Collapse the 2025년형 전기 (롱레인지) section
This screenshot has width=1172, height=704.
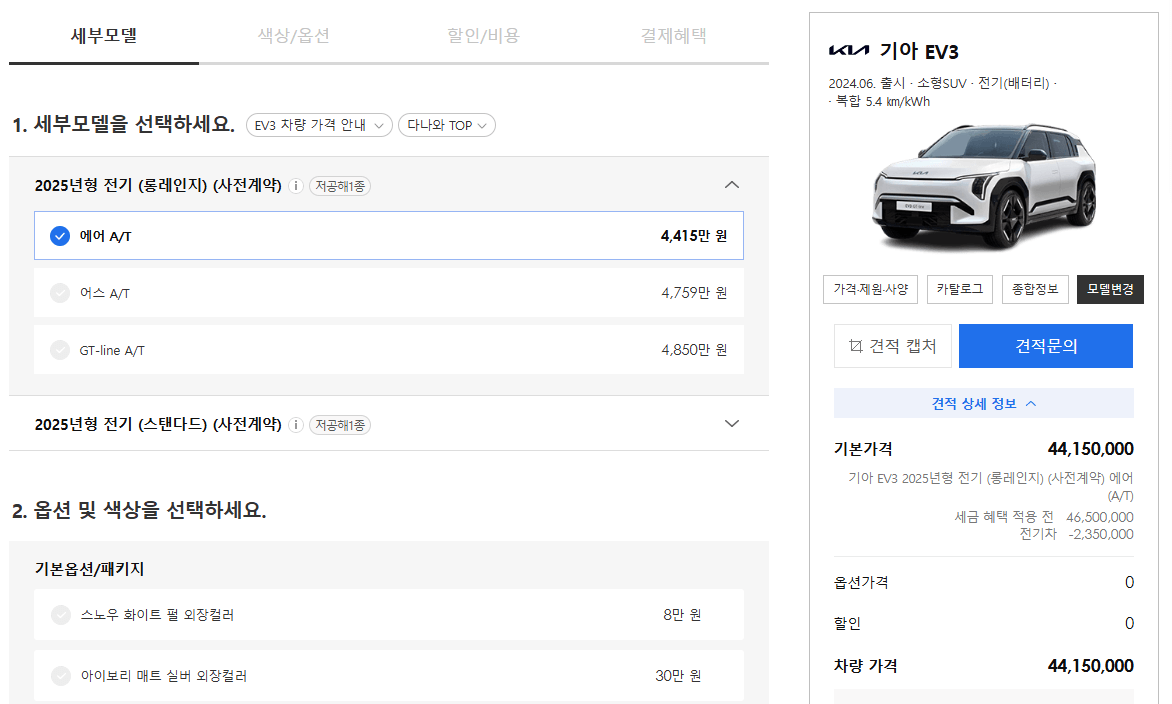732,185
